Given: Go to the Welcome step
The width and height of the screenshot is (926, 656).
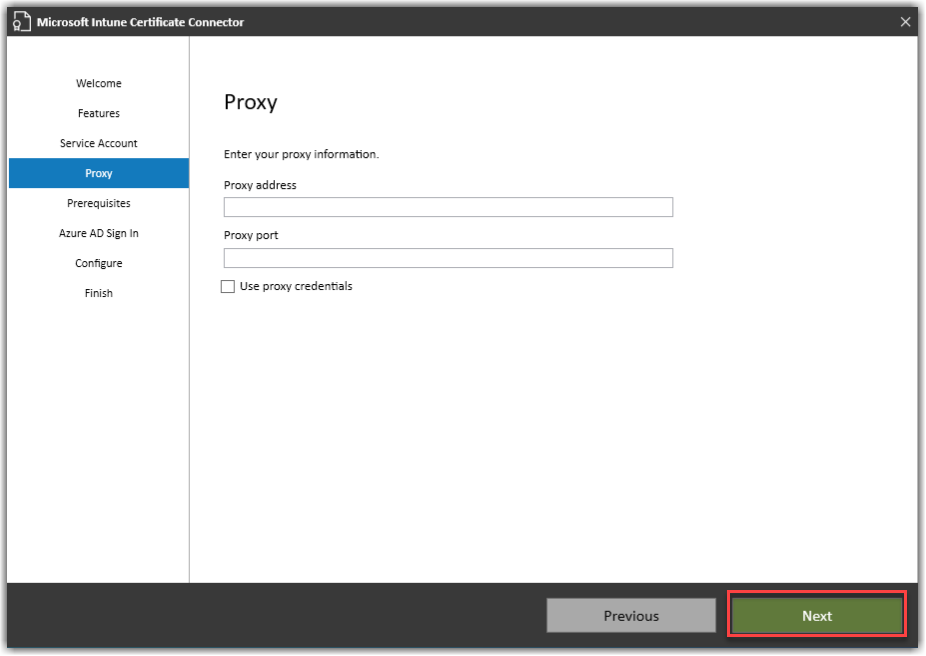Looking at the screenshot, I should 99,83.
